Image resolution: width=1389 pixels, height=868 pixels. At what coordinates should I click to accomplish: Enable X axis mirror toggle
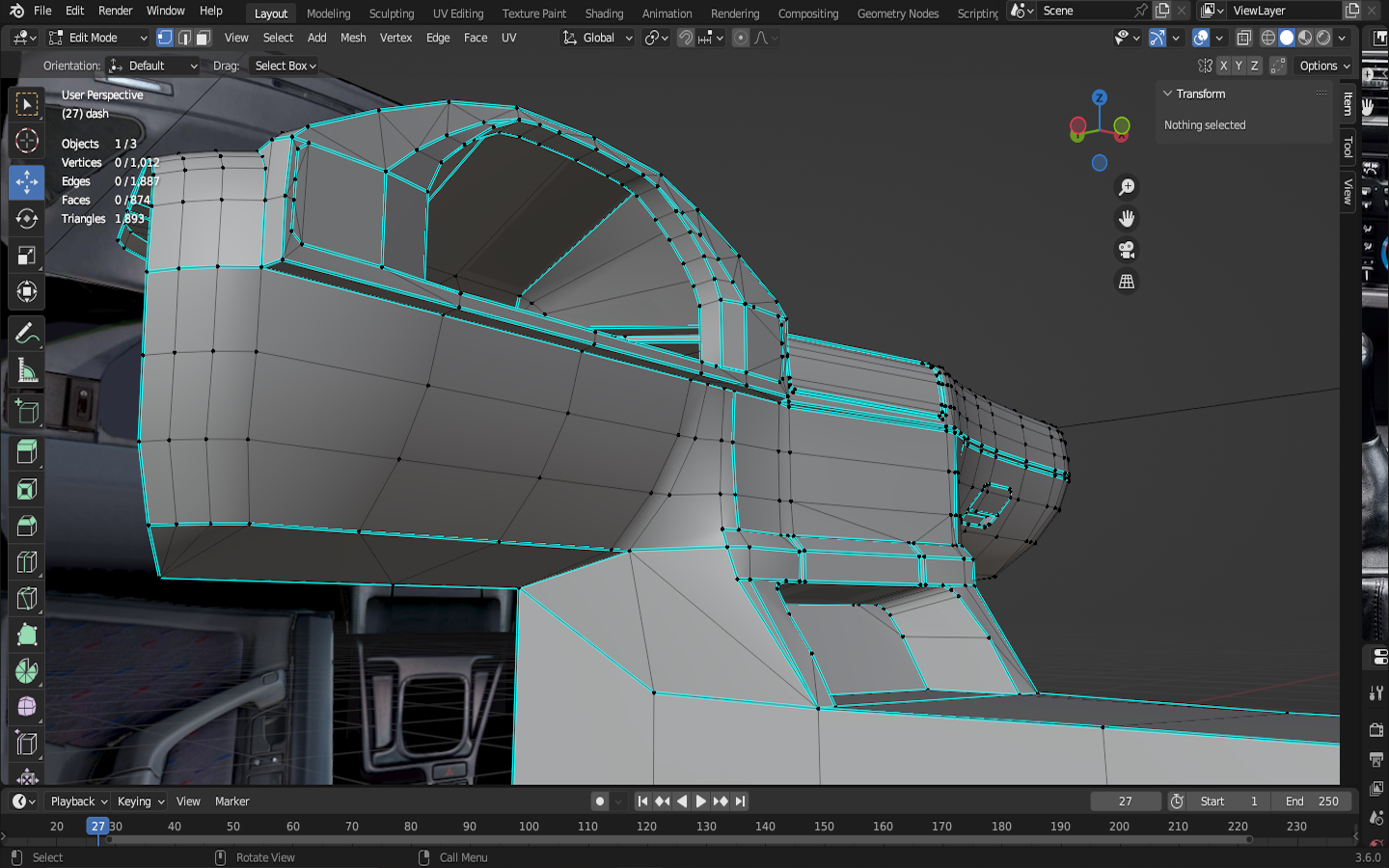tap(1223, 66)
